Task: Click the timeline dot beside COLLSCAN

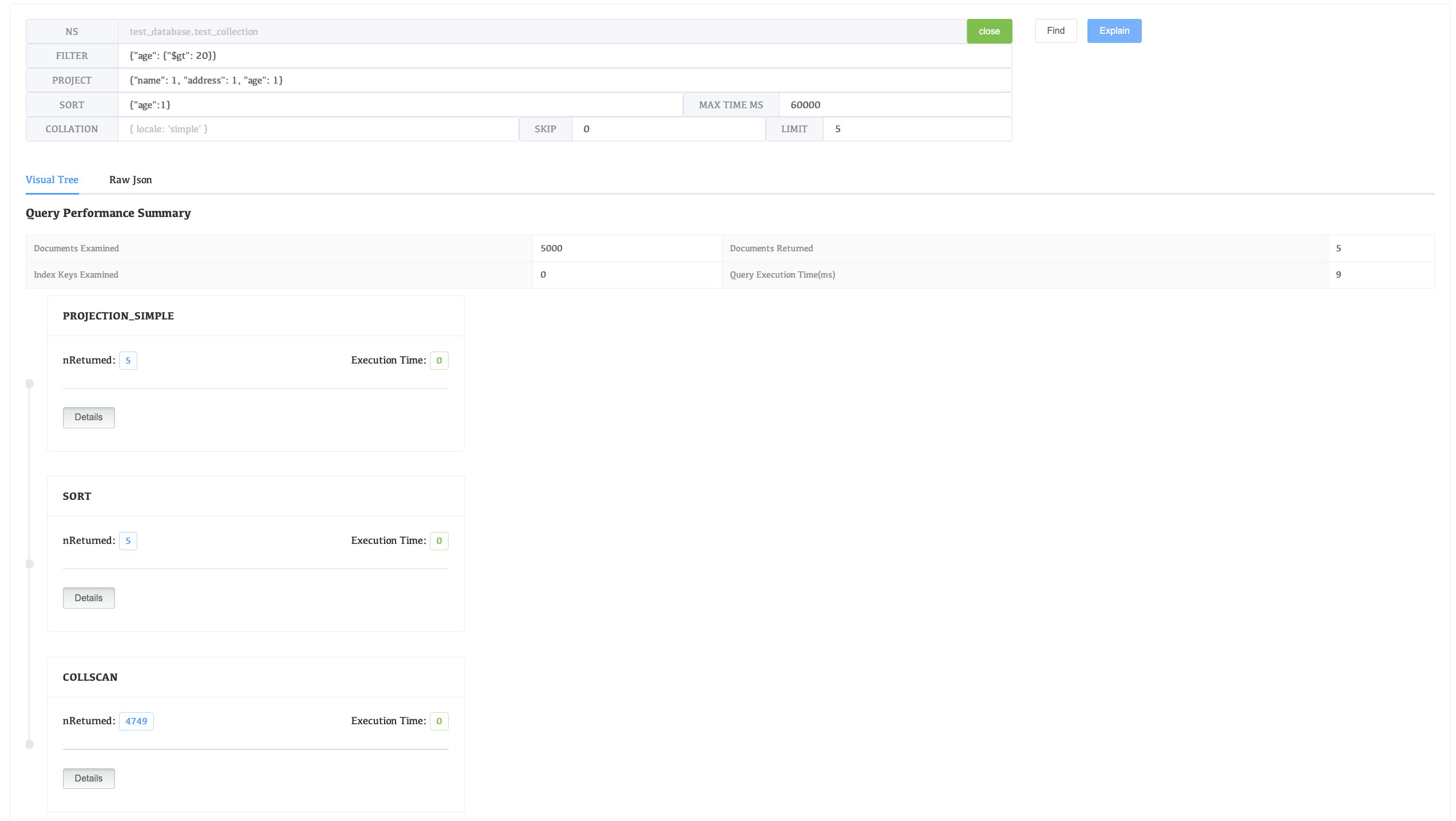Action: [x=30, y=744]
